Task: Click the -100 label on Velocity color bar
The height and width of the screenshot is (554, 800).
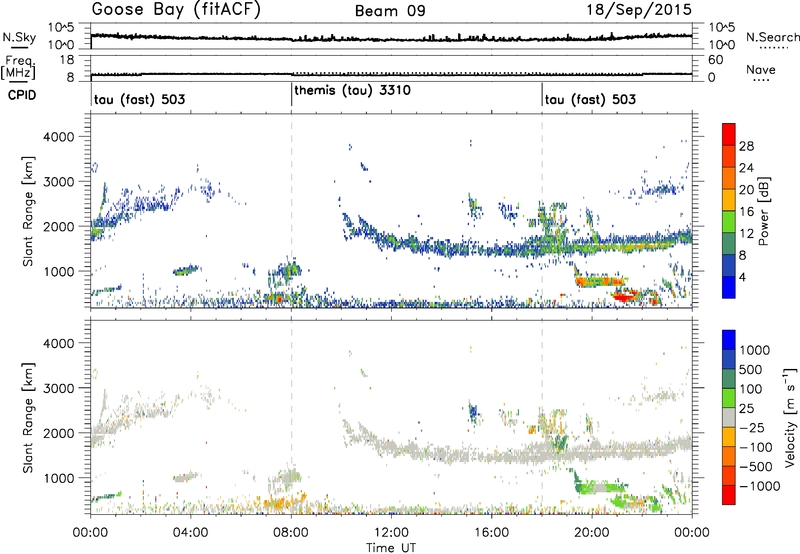Action: pyautogui.click(x=756, y=447)
